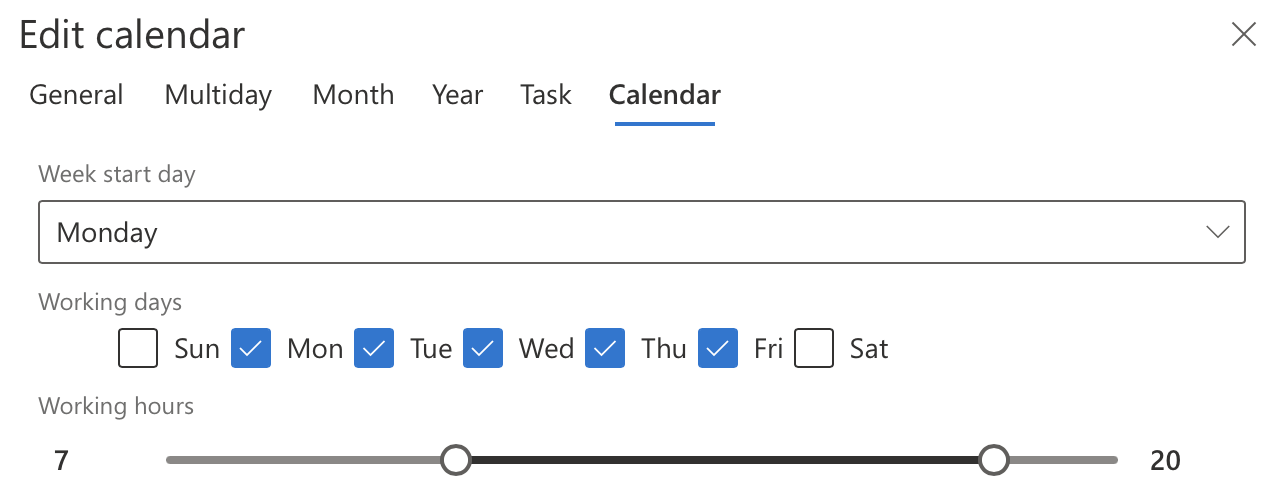Image resolution: width=1280 pixels, height=496 pixels.
Task: Click the active Calendar tab
Action: click(664, 95)
